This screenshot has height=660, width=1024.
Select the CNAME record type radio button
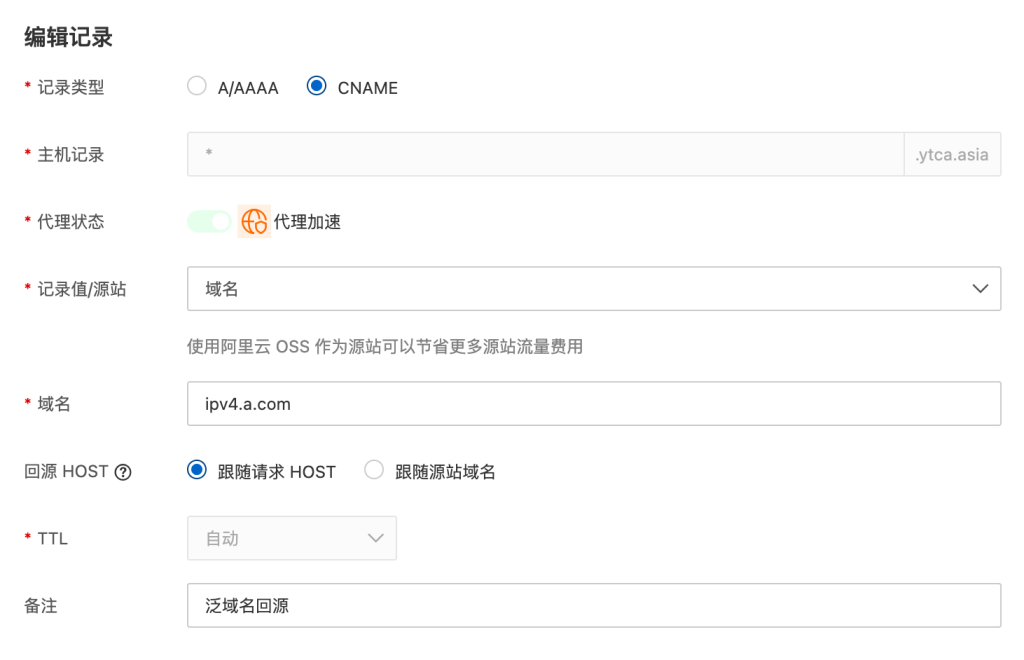click(x=317, y=87)
